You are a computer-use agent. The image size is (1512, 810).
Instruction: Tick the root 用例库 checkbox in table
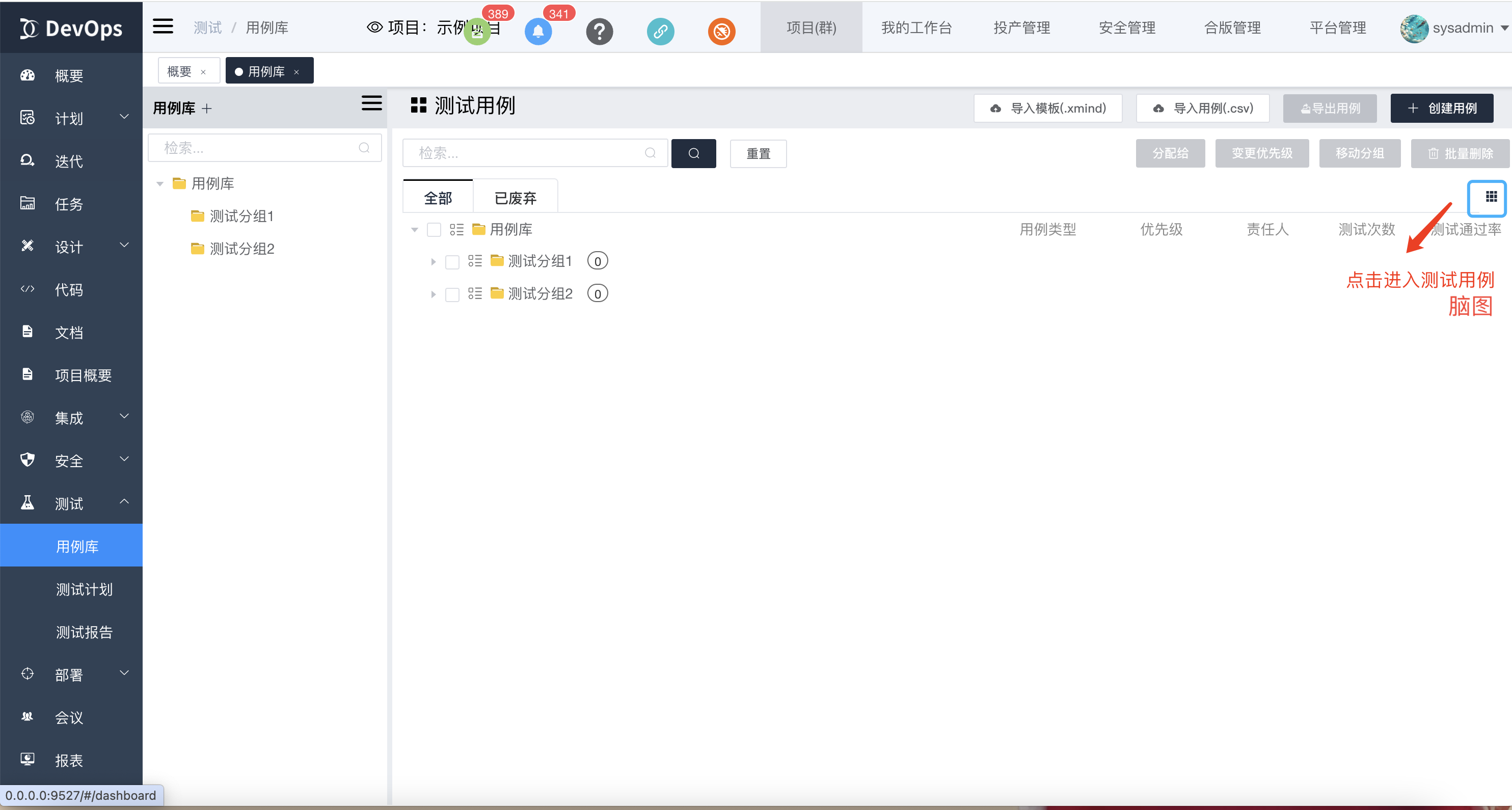coord(434,229)
